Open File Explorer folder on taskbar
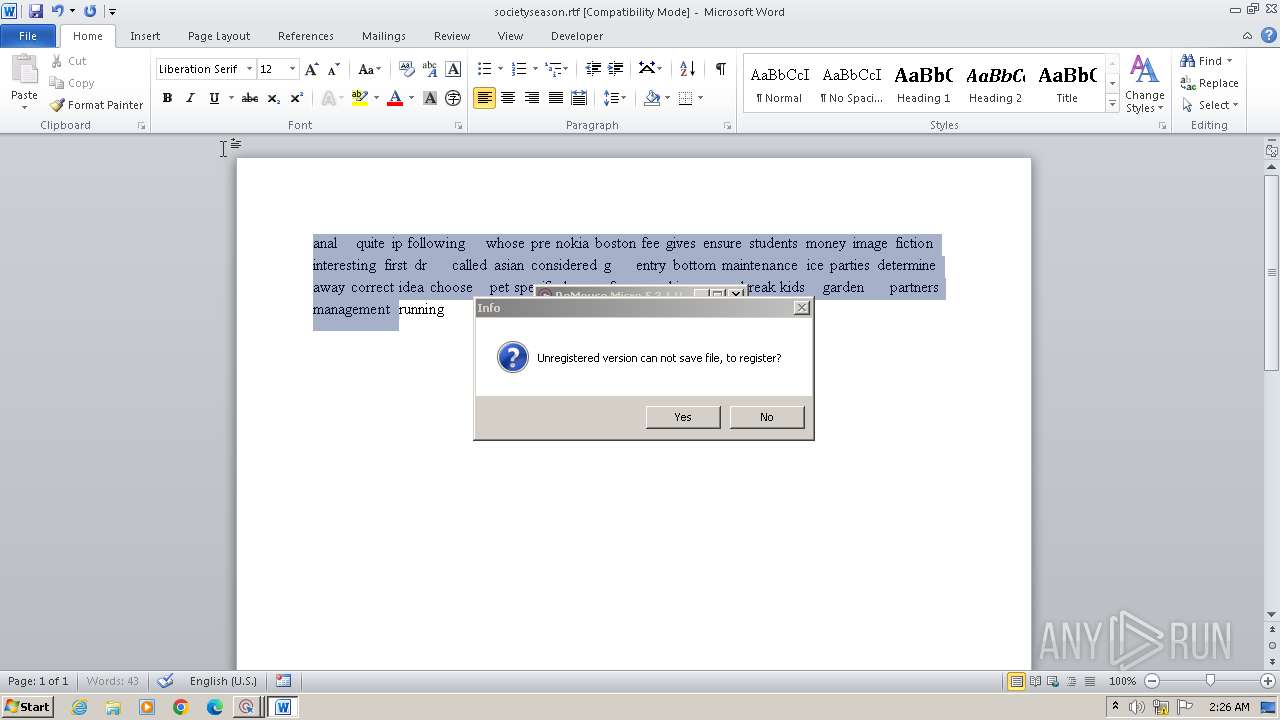 tap(113, 707)
